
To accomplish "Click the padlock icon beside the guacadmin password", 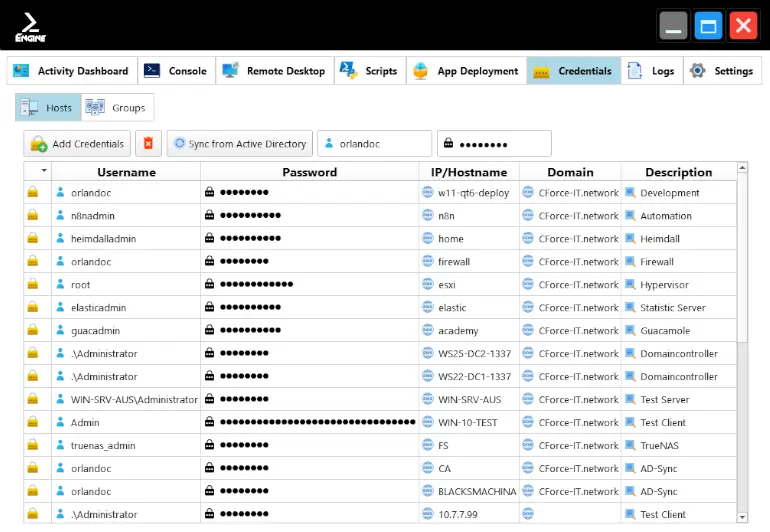I will click(x=210, y=331).
